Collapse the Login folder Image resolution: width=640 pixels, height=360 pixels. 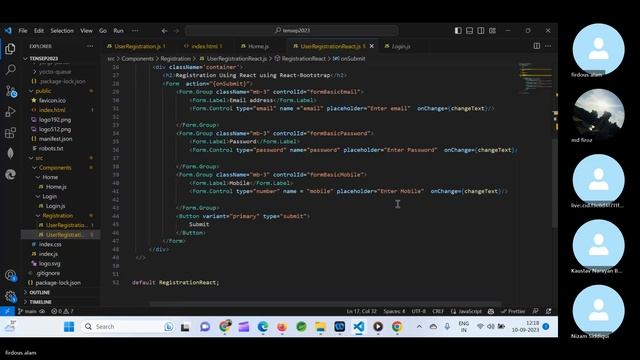coord(61,196)
